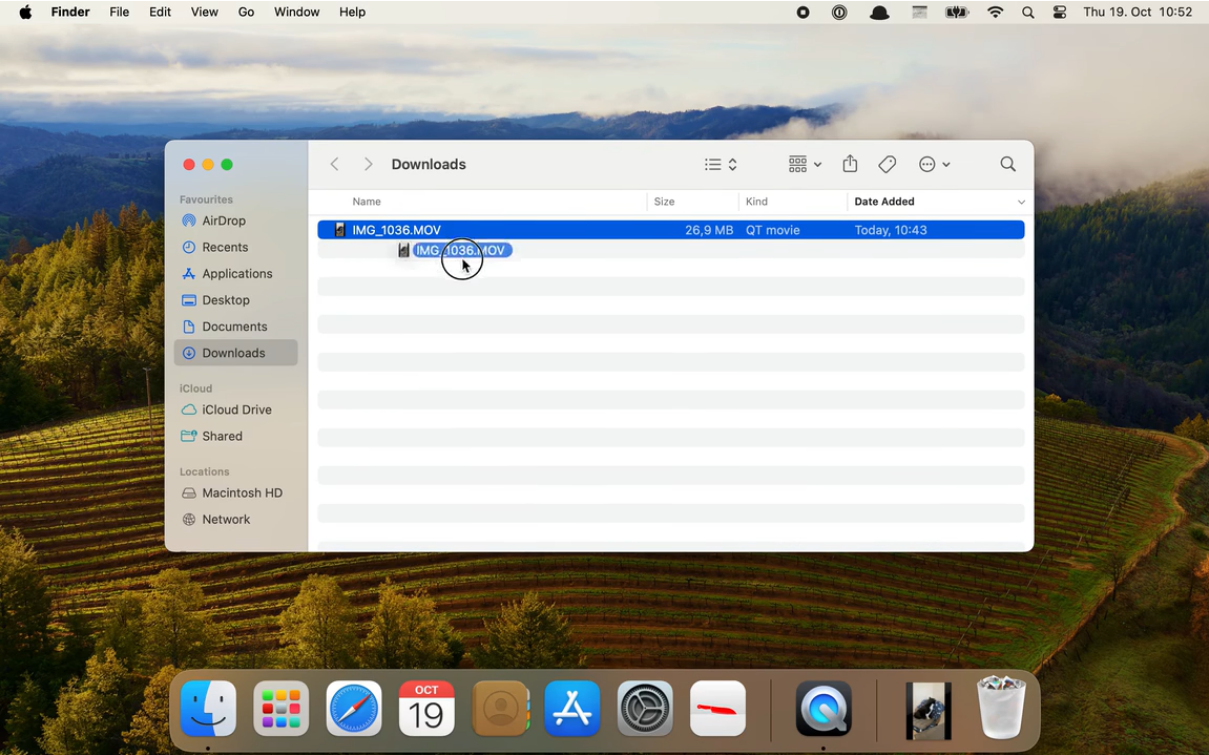Open the Action ellipsis menu

click(x=934, y=164)
